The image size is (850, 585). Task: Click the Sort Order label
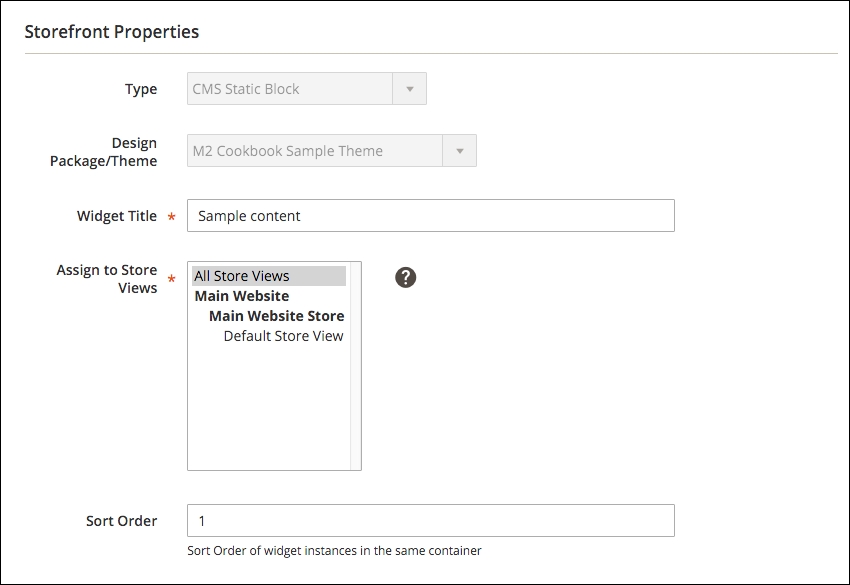[x=121, y=521]
